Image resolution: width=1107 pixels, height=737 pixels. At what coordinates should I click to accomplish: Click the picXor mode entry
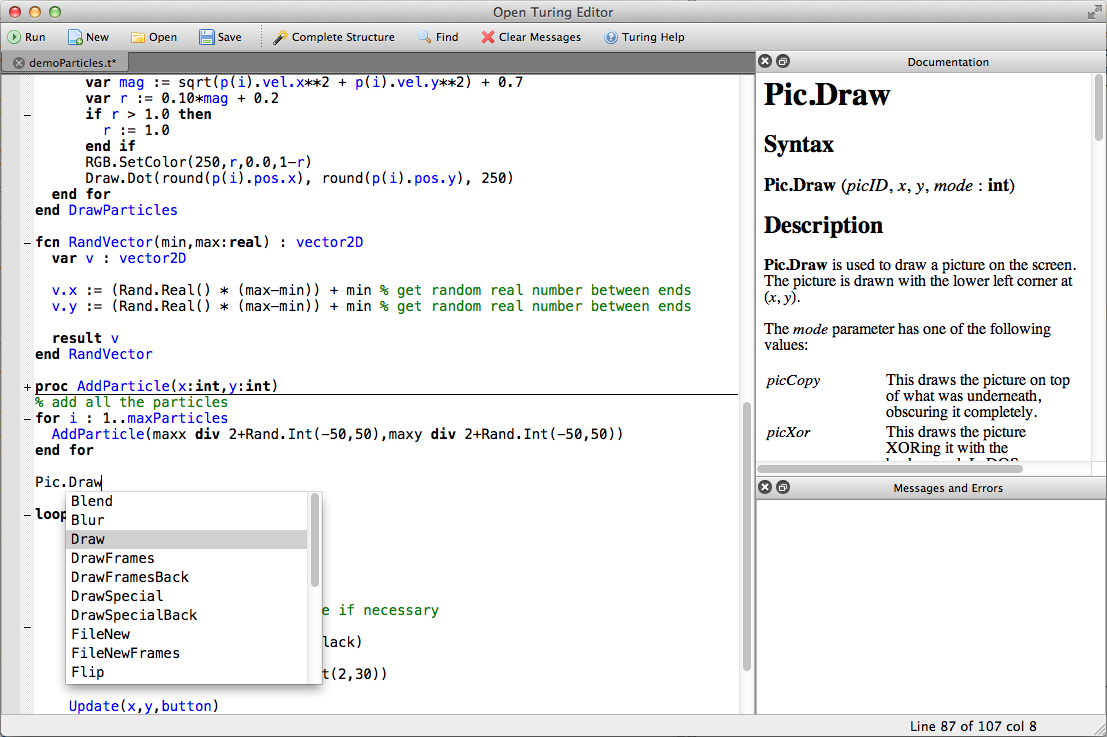click(788, 432)
